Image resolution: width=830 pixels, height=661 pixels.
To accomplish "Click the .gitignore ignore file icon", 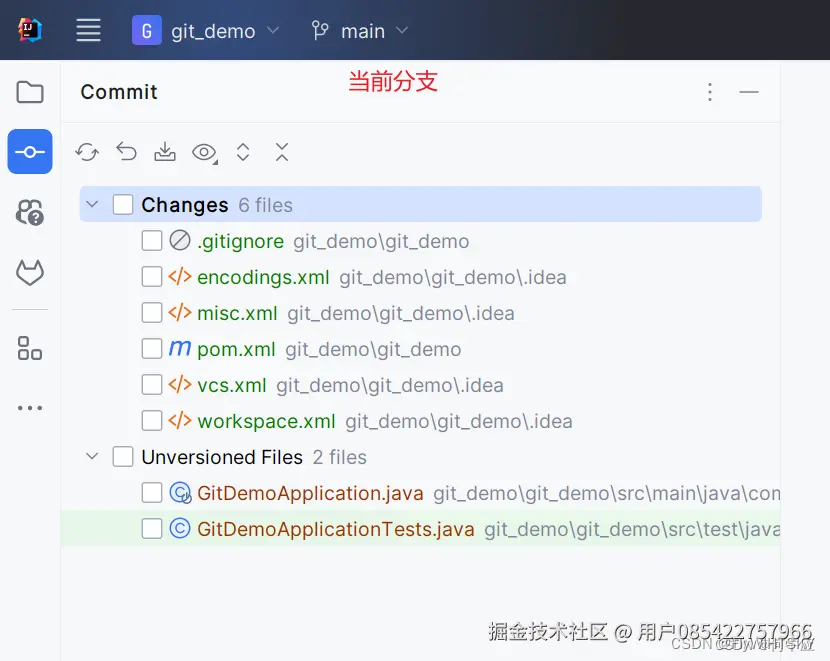I will 180,240.
